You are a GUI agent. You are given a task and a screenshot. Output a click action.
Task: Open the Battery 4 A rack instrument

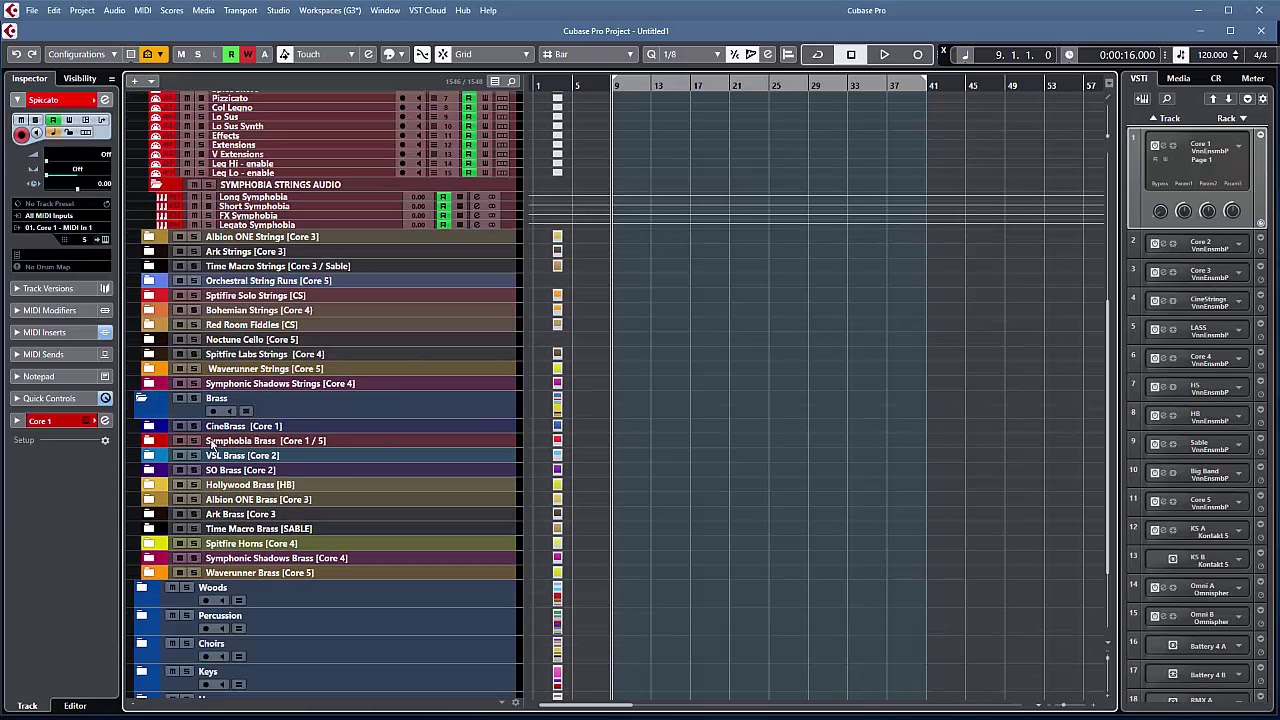(1196, 646)
